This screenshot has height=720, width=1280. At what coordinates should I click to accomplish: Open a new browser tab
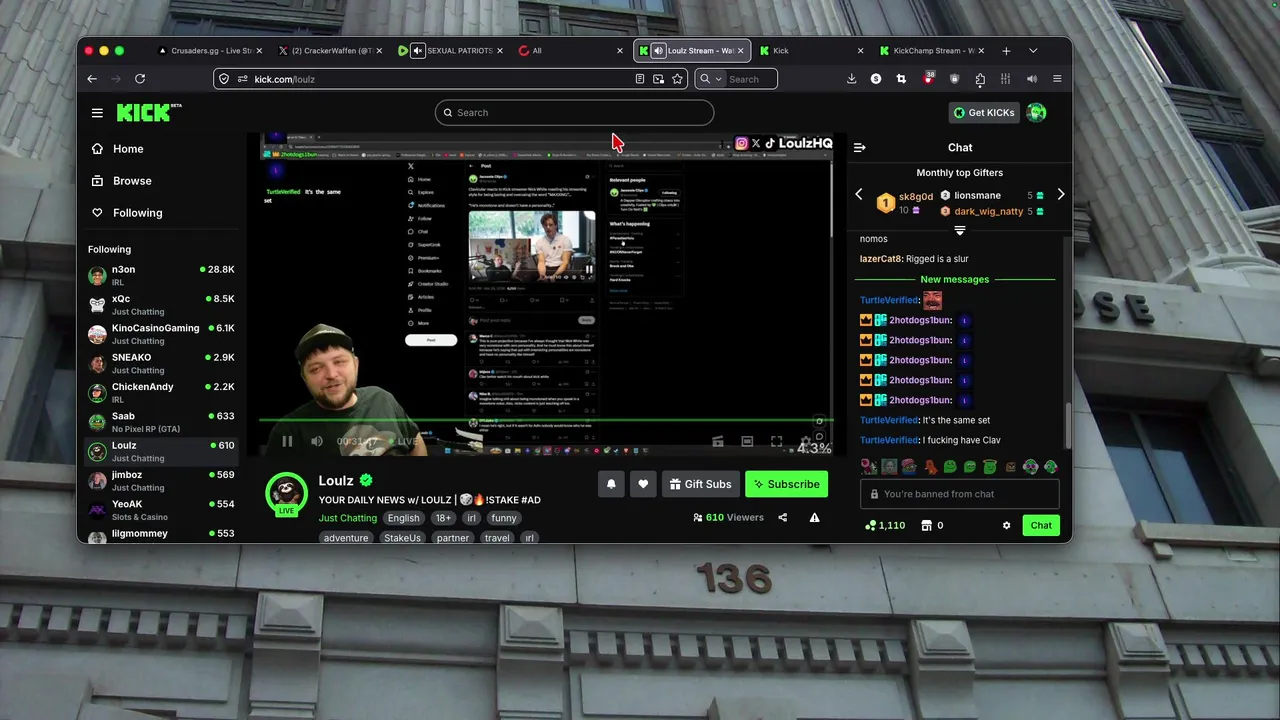[1006, 51]
